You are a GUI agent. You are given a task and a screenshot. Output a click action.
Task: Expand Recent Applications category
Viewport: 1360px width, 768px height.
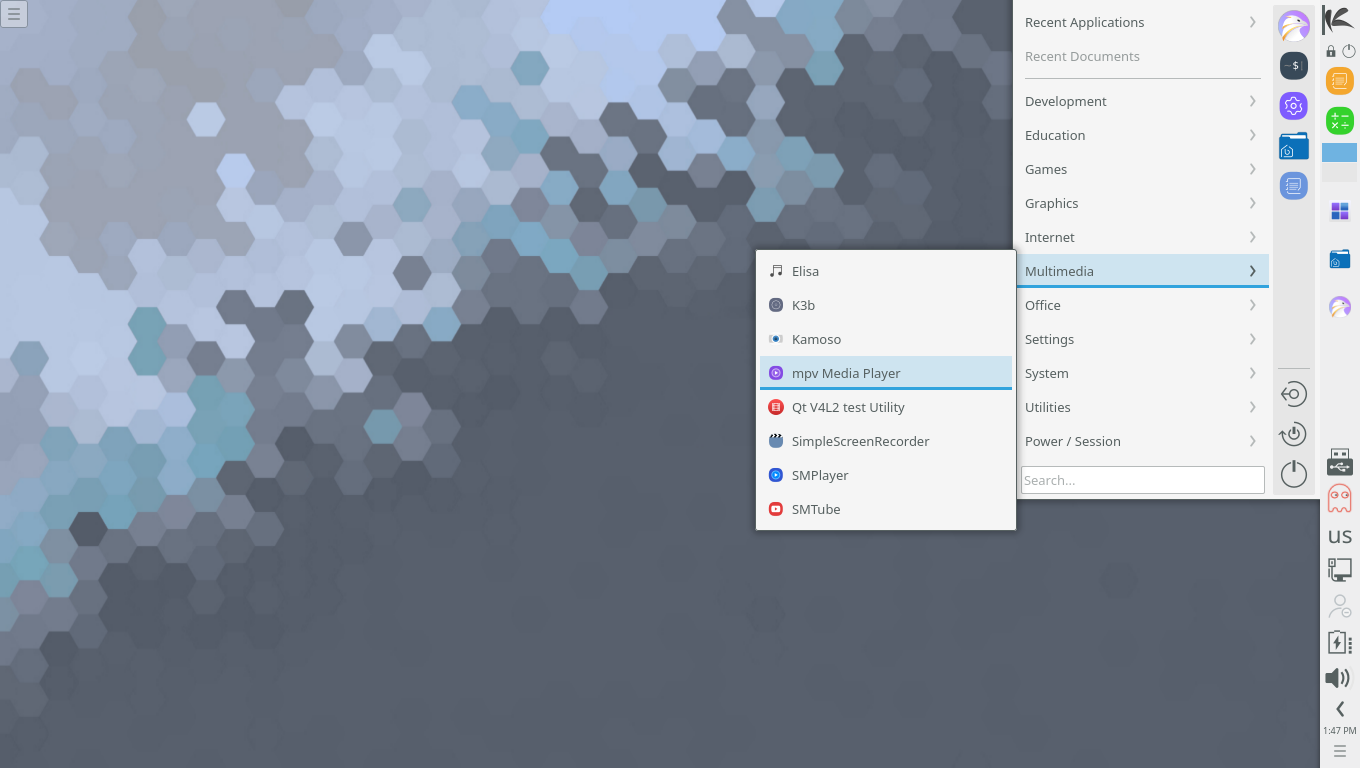coord(1143,22)
